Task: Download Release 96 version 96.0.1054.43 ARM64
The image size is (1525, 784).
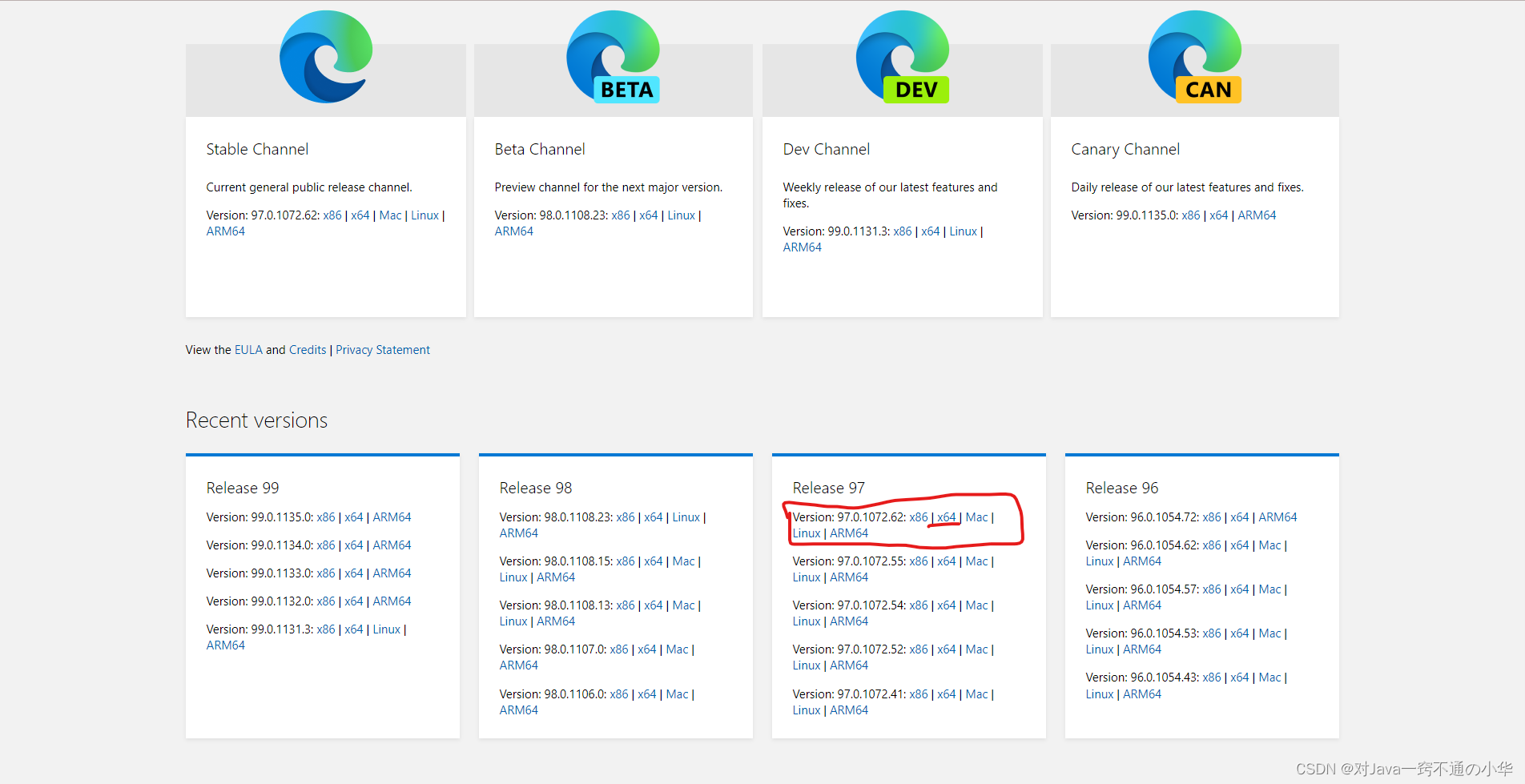Action: pyautogui.click(x=1142, y=694)
